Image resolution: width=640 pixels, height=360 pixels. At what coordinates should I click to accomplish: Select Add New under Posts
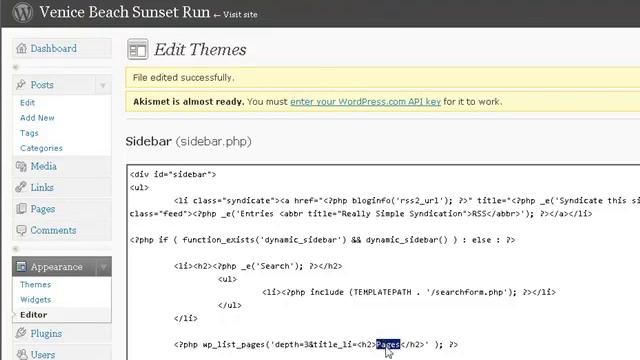(x=37, y=118)
